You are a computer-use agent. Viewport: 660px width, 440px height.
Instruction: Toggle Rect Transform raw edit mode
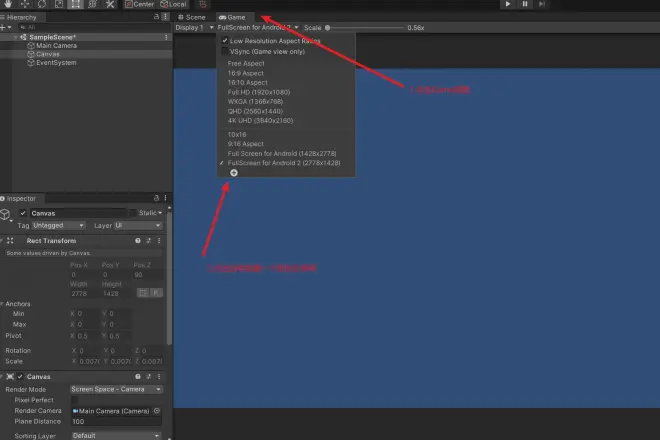click(156, 293)
